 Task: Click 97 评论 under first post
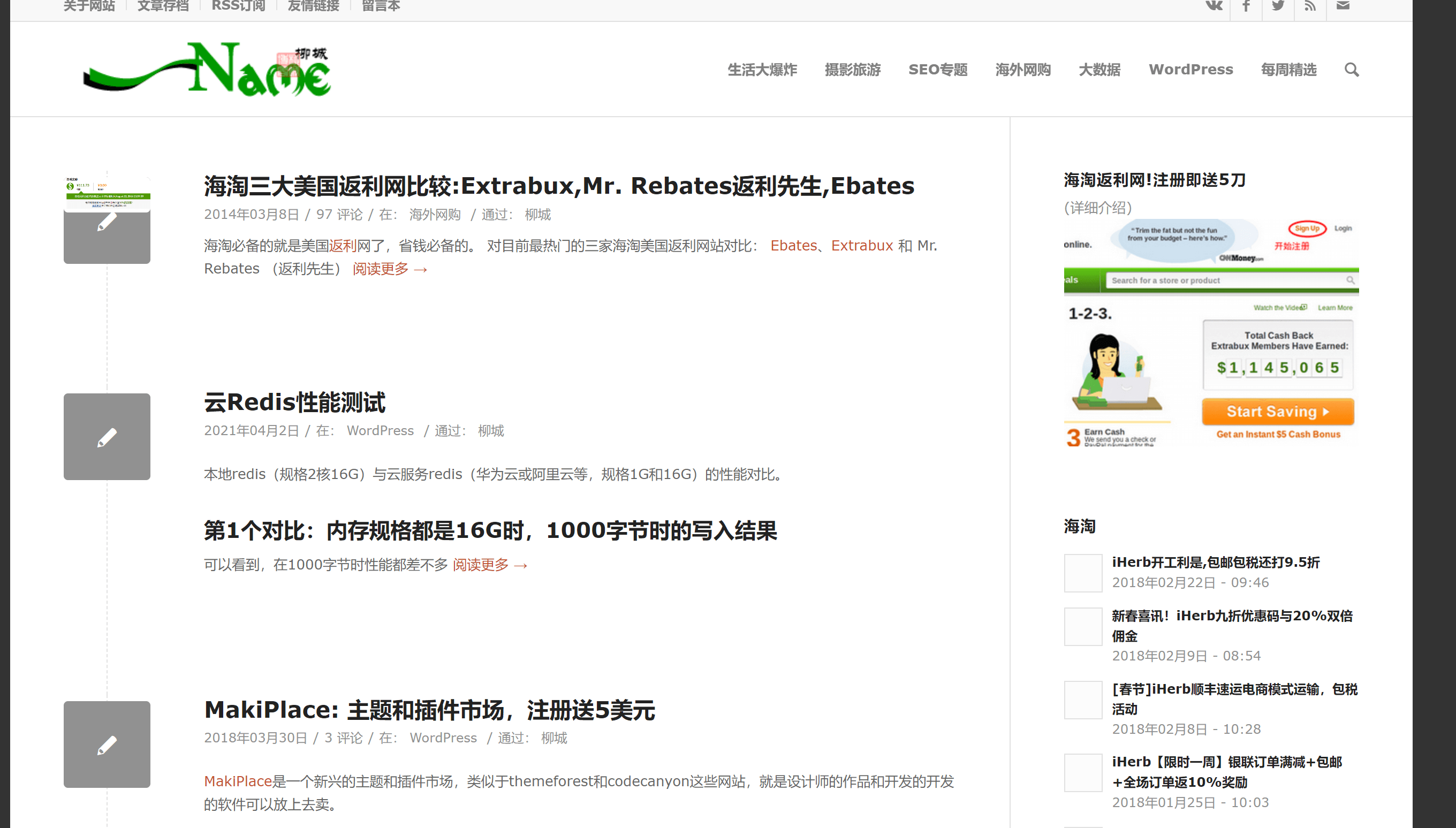click(339, 215)
